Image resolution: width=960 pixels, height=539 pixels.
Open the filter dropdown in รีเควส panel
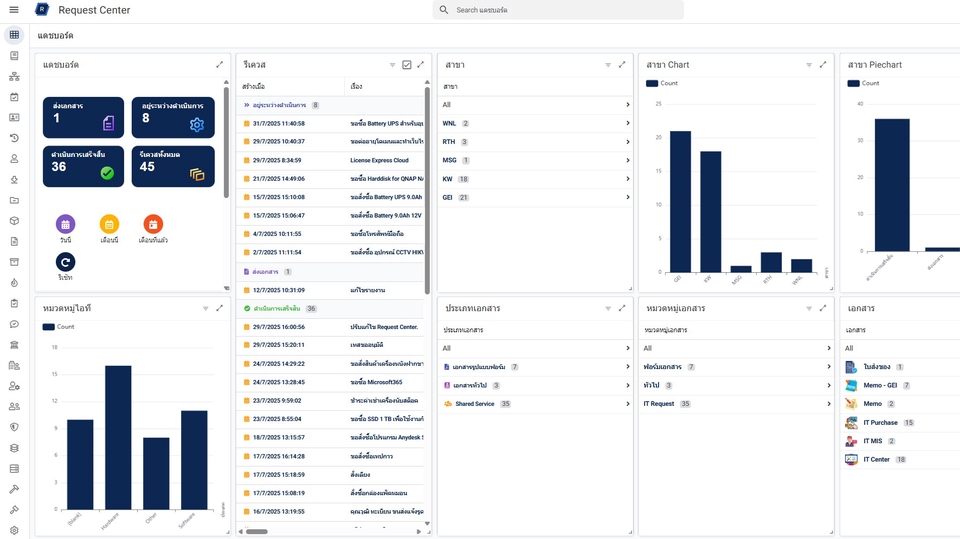[393, 65]
